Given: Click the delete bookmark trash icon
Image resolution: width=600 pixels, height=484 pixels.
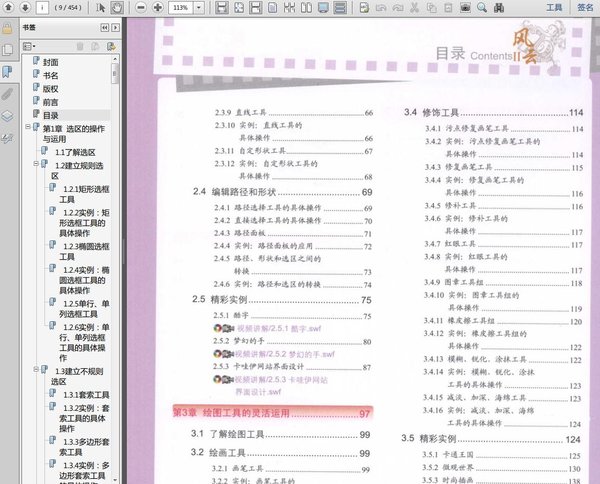Looking at the screenshot, I should point(80,46).
